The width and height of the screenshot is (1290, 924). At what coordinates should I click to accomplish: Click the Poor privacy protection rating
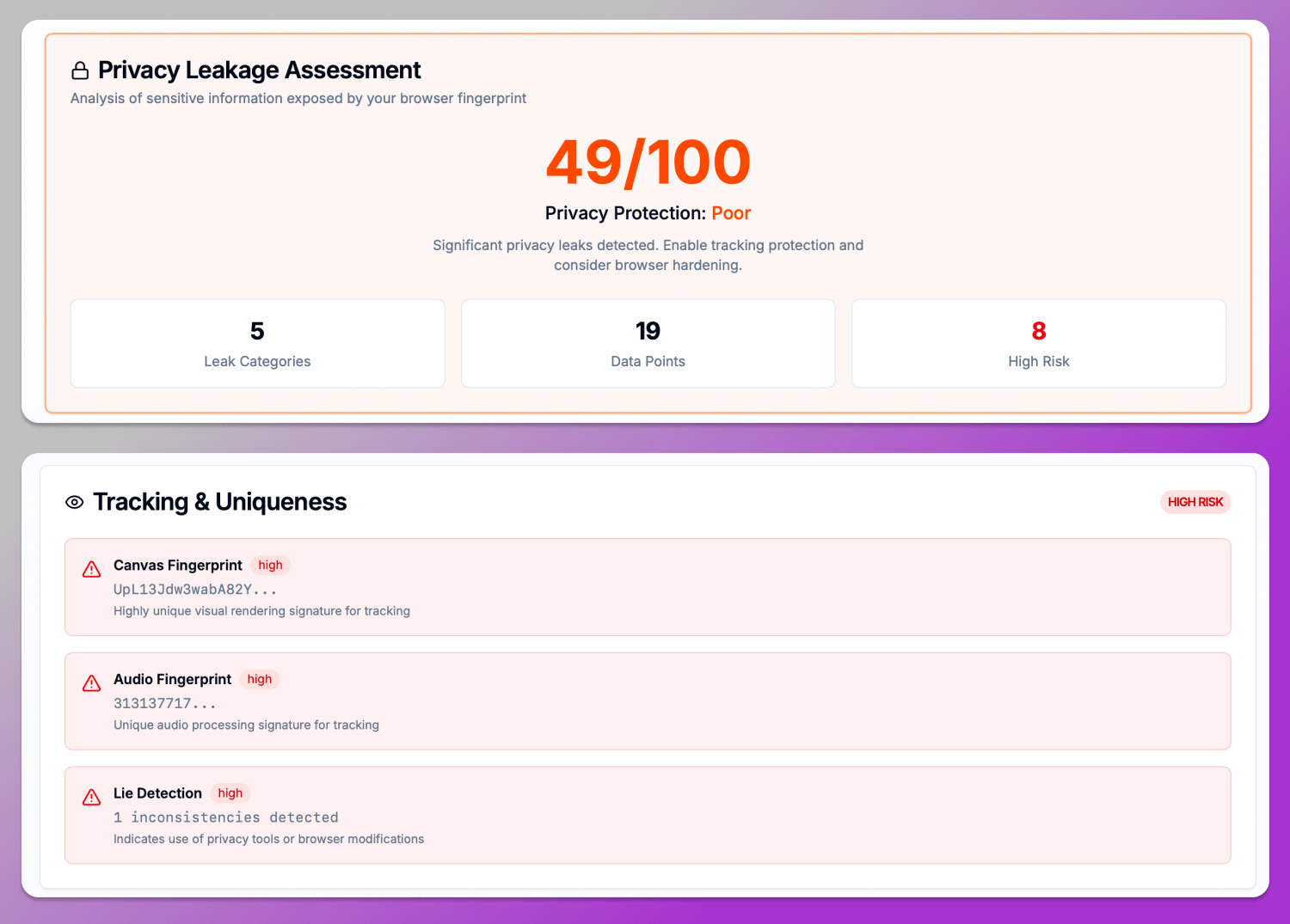(731, 213)
